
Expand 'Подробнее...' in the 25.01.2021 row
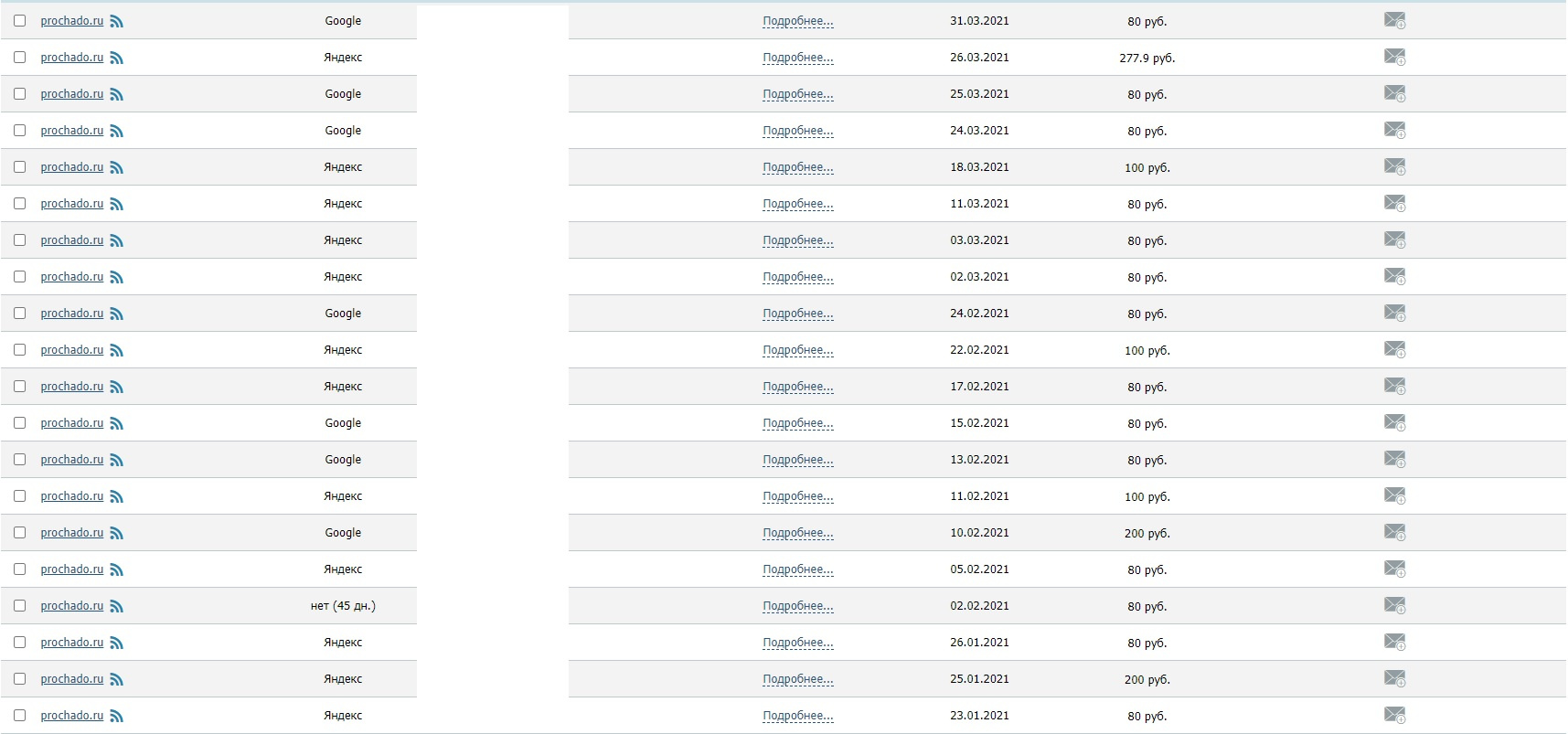pos(798,679)
